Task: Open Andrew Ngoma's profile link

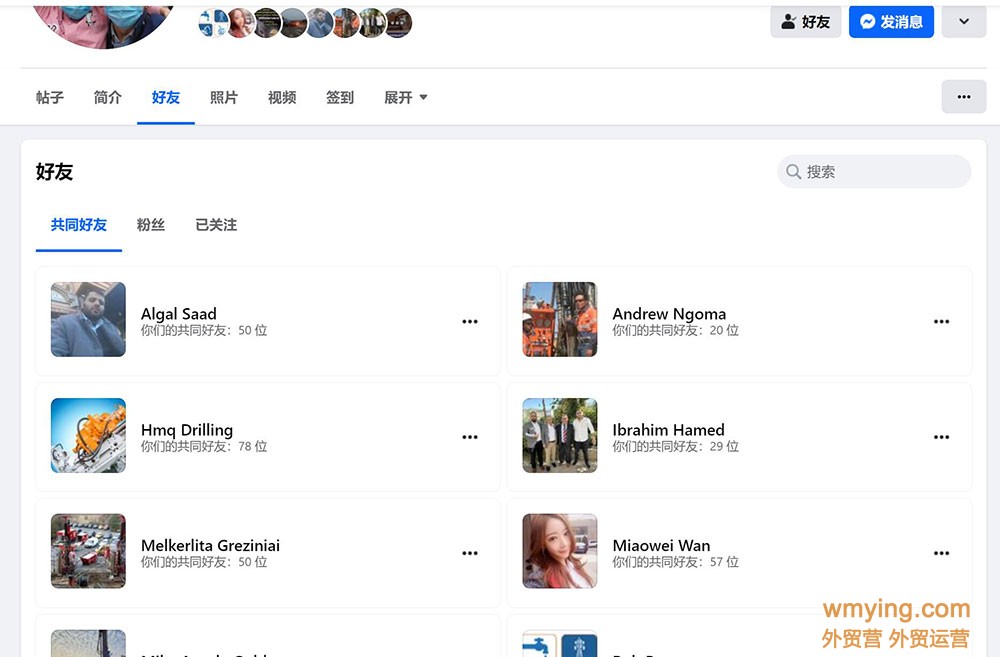Action: [x=669, y=314]
